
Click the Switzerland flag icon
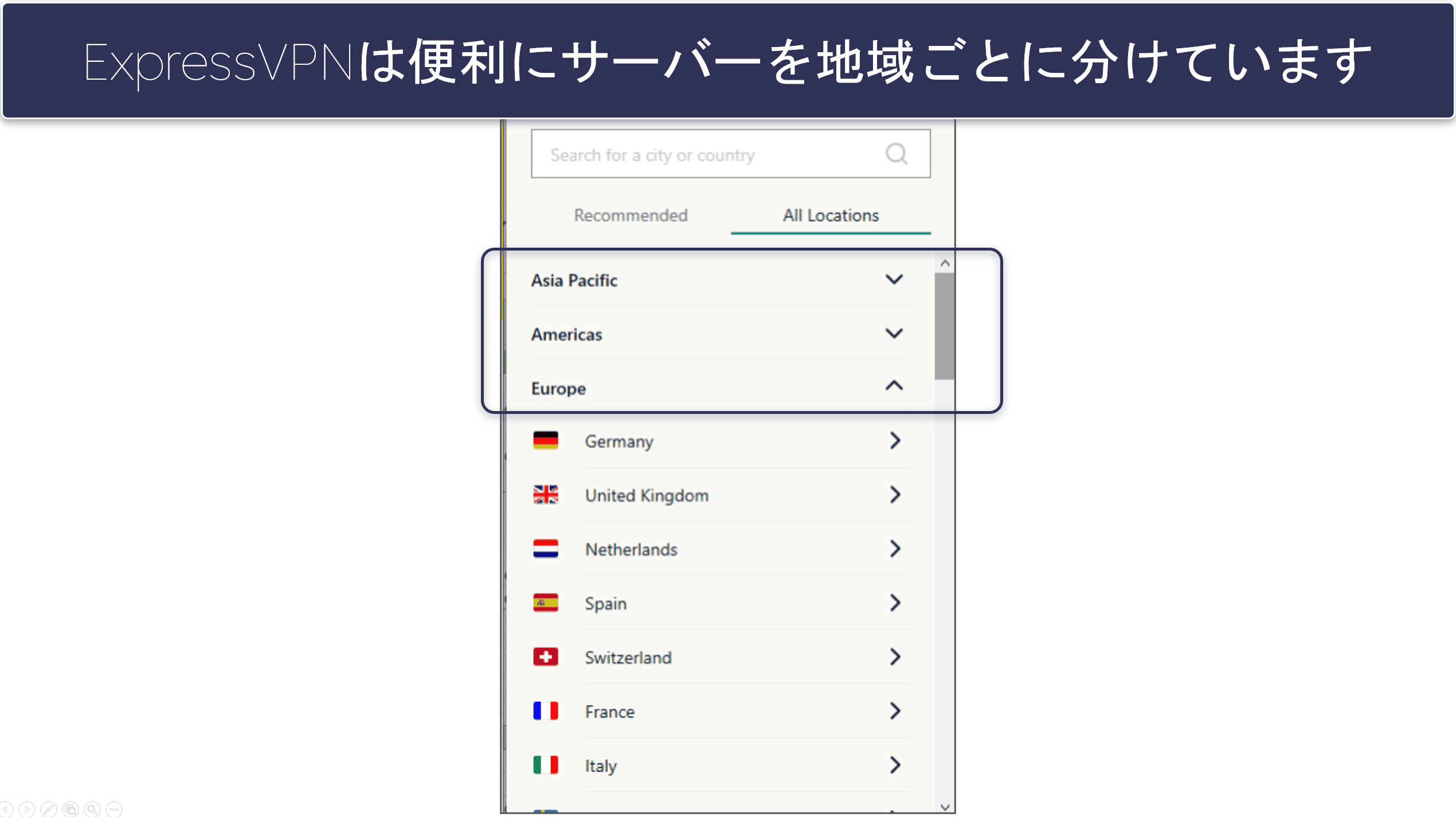(545, 656)
